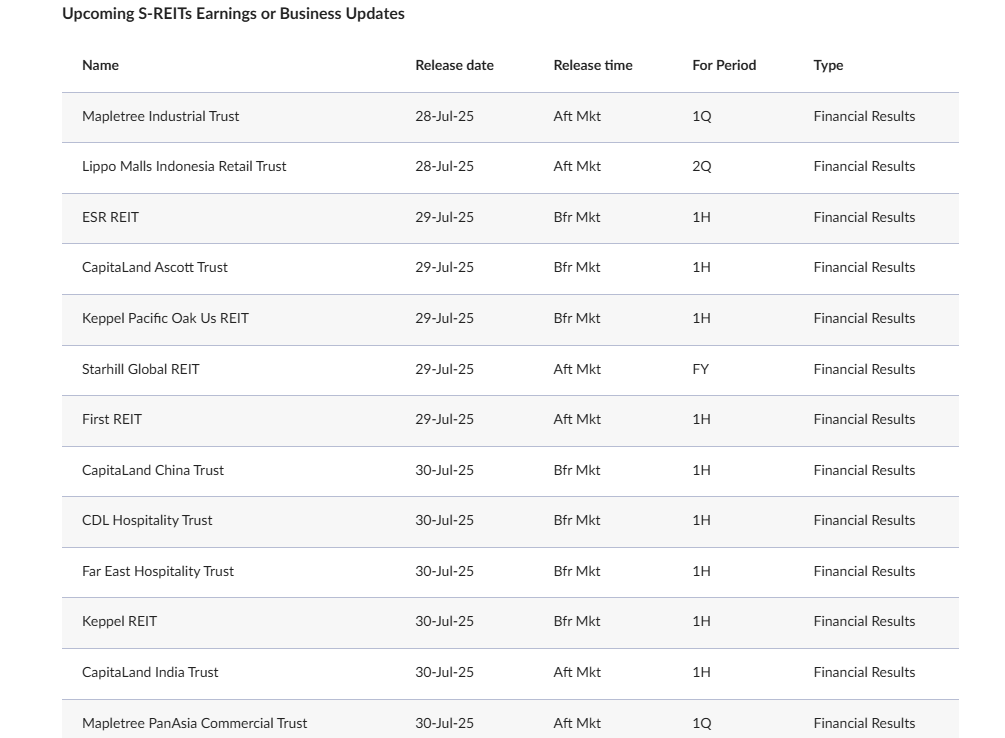Select CapitaLand Ascott Trust row name
Image resolution: width=1005 pixels, height=738 pixels.
click(155, 267)
